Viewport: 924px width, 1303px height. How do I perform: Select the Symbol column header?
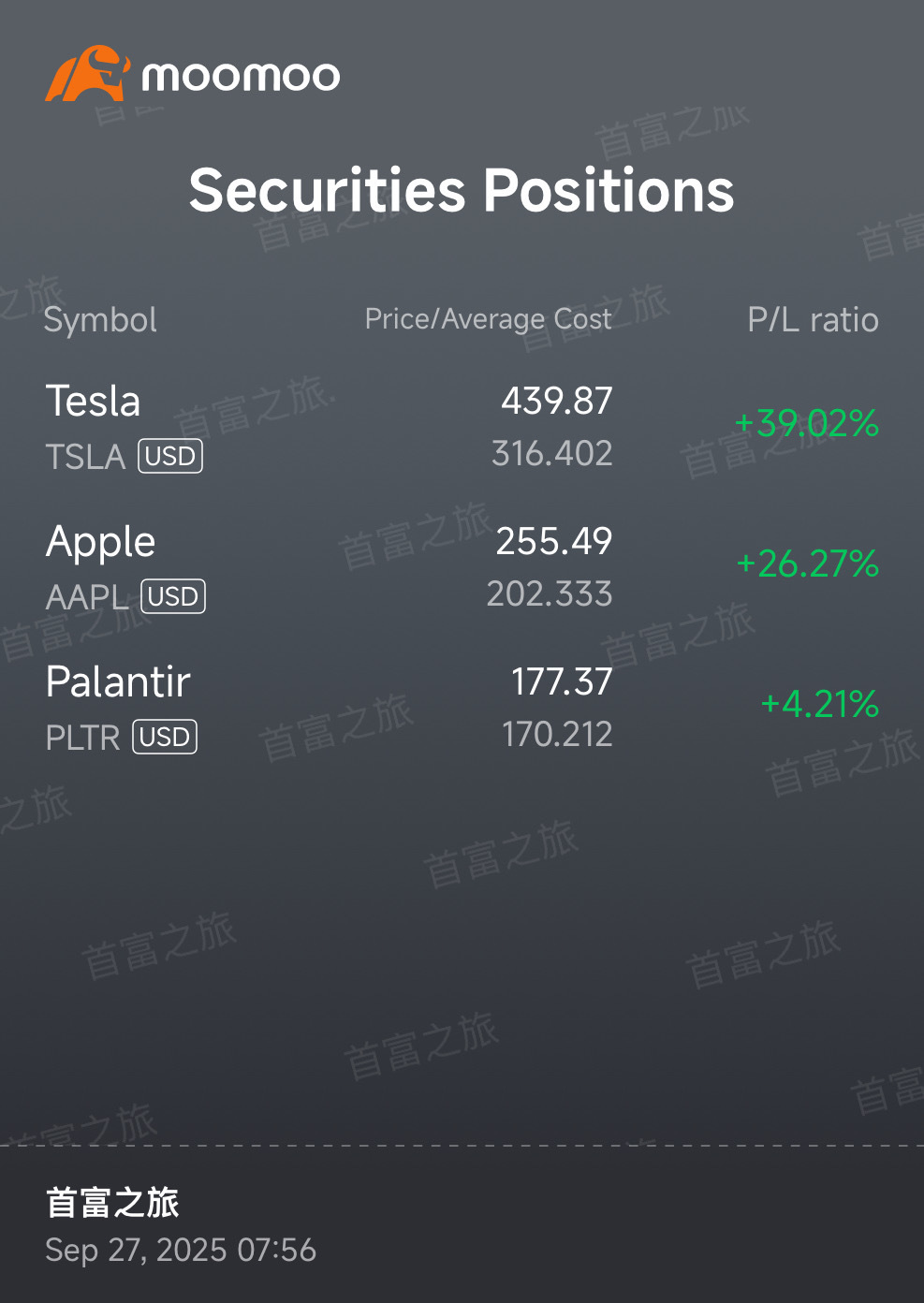(x=100, y=320)
